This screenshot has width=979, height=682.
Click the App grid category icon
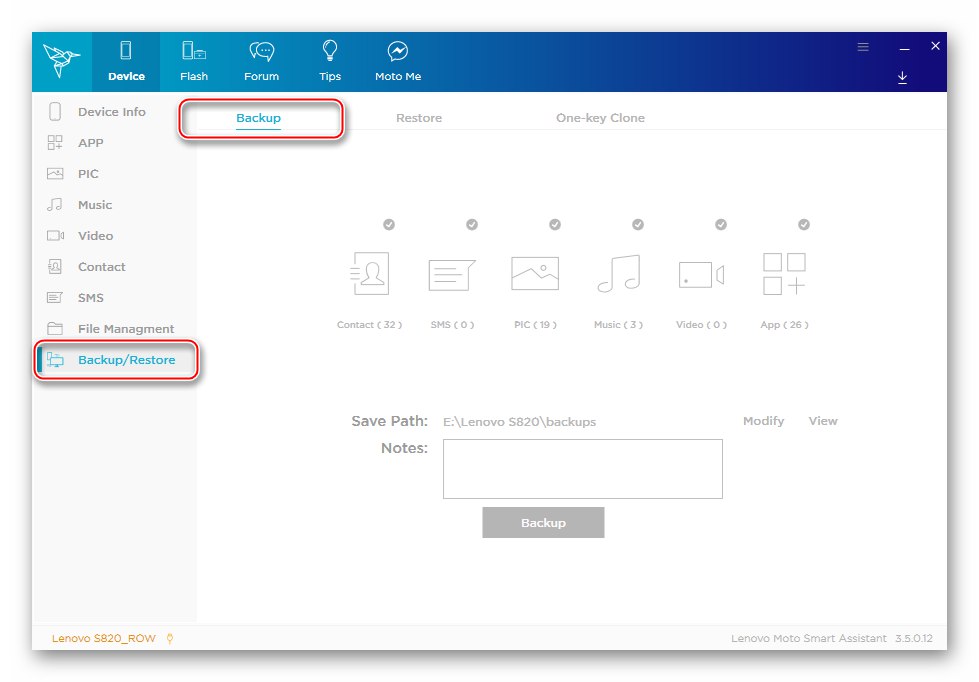784,274
